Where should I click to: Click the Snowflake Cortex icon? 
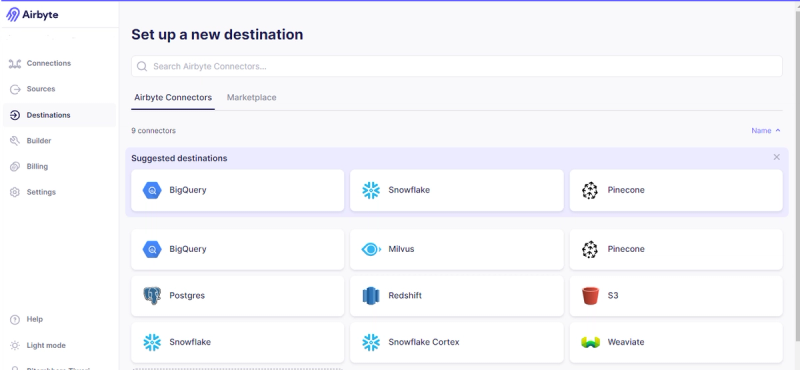point(371,342)
